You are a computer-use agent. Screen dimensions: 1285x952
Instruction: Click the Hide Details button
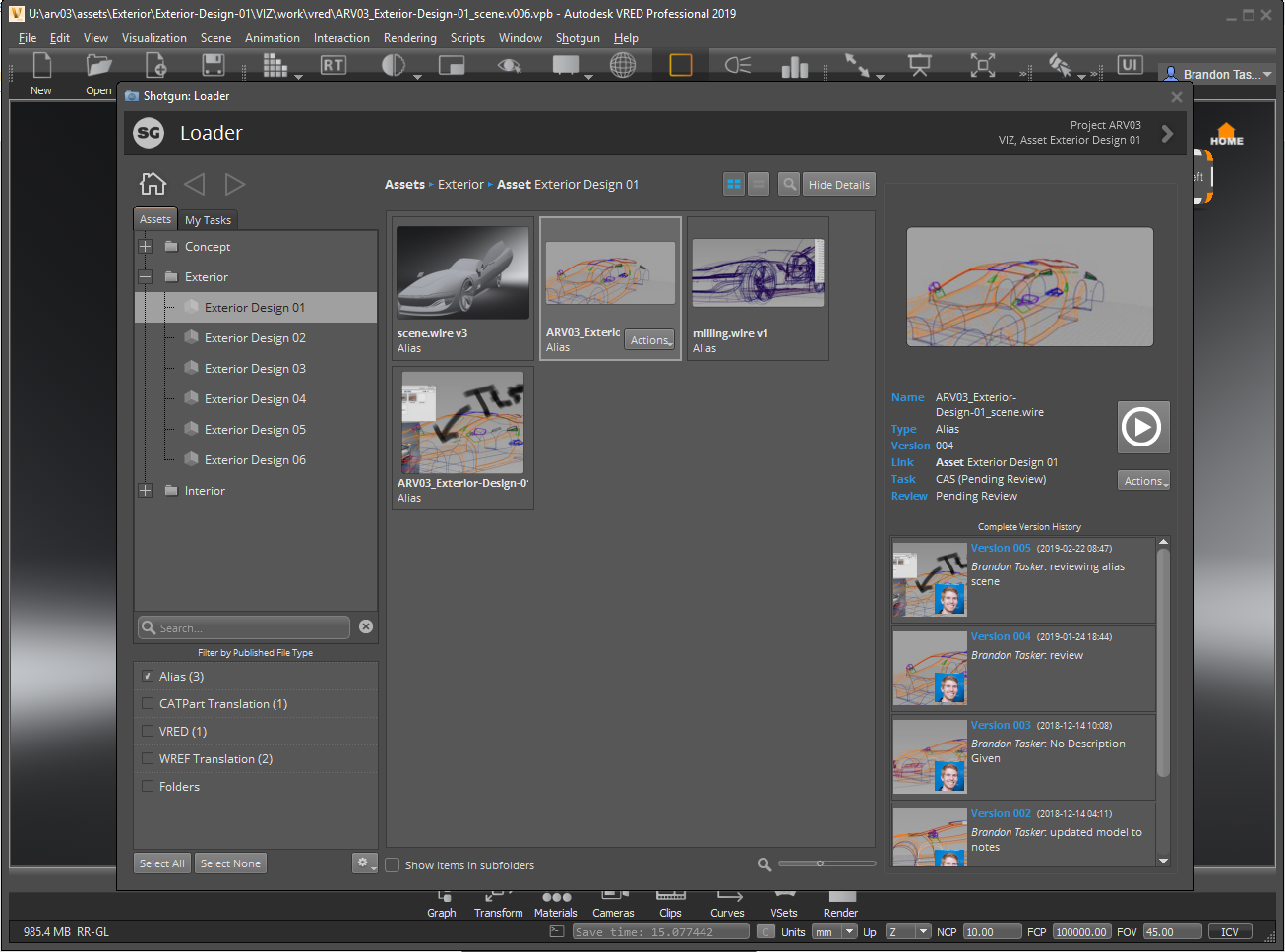(x=839, y=184)
